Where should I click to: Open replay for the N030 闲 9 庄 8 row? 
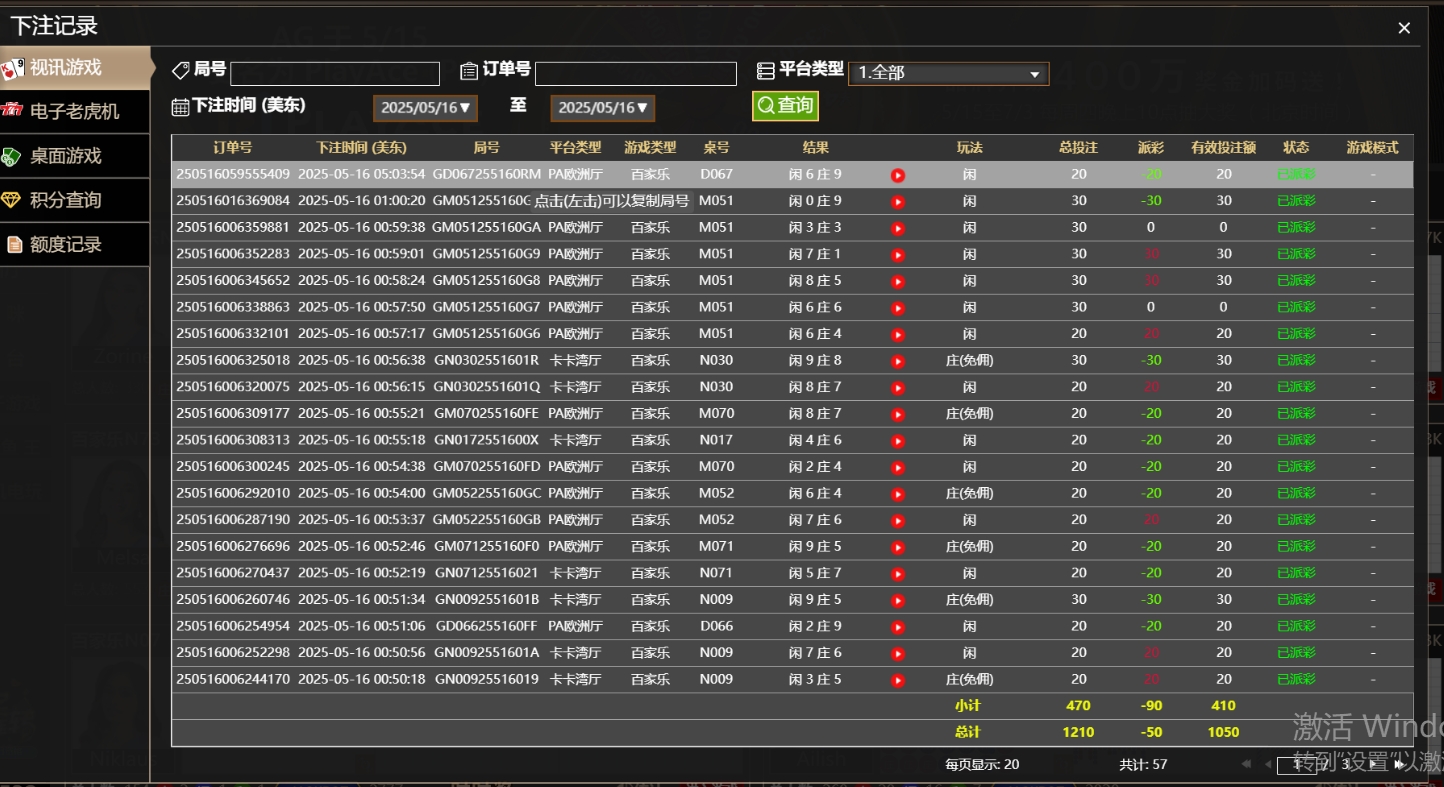(898, 361)
